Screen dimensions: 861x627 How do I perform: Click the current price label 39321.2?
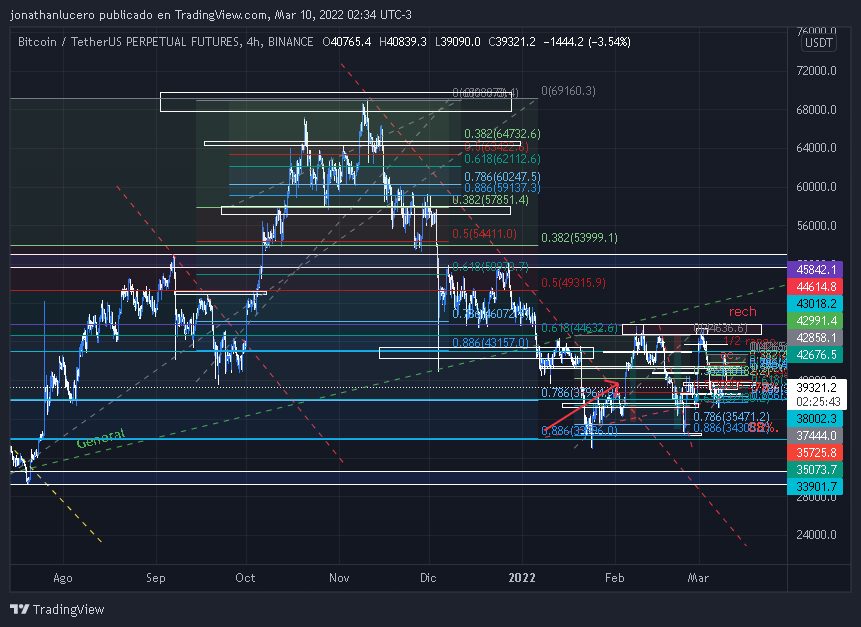click(x=817, y=388)
